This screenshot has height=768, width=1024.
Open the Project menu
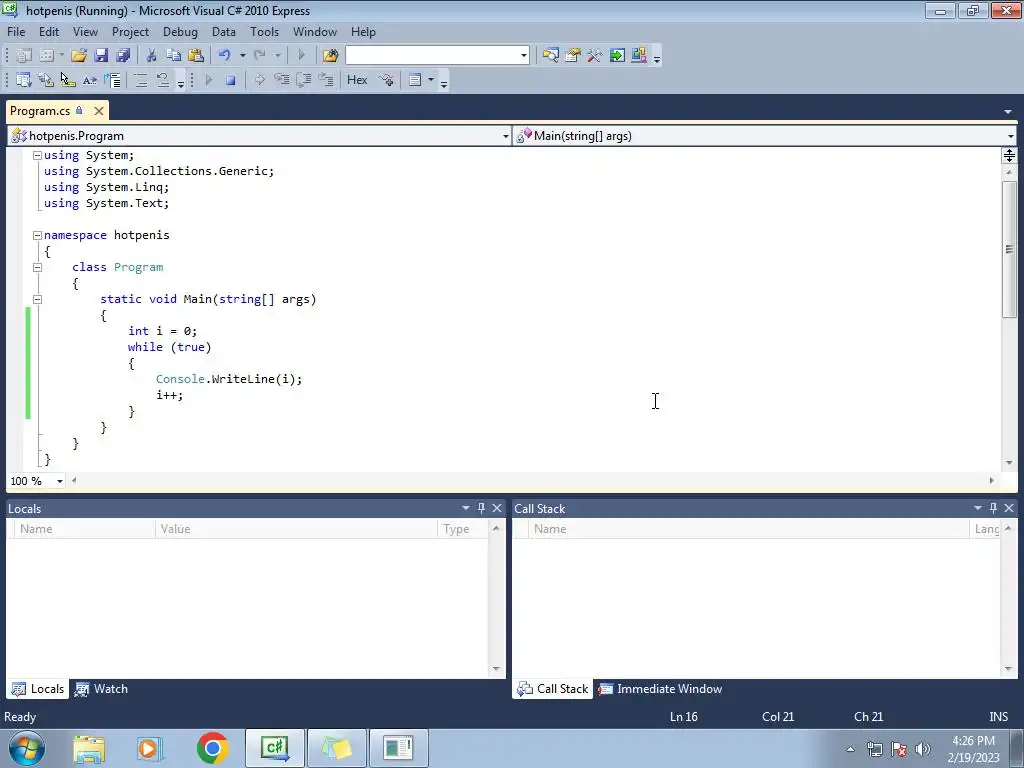point(130,32)
